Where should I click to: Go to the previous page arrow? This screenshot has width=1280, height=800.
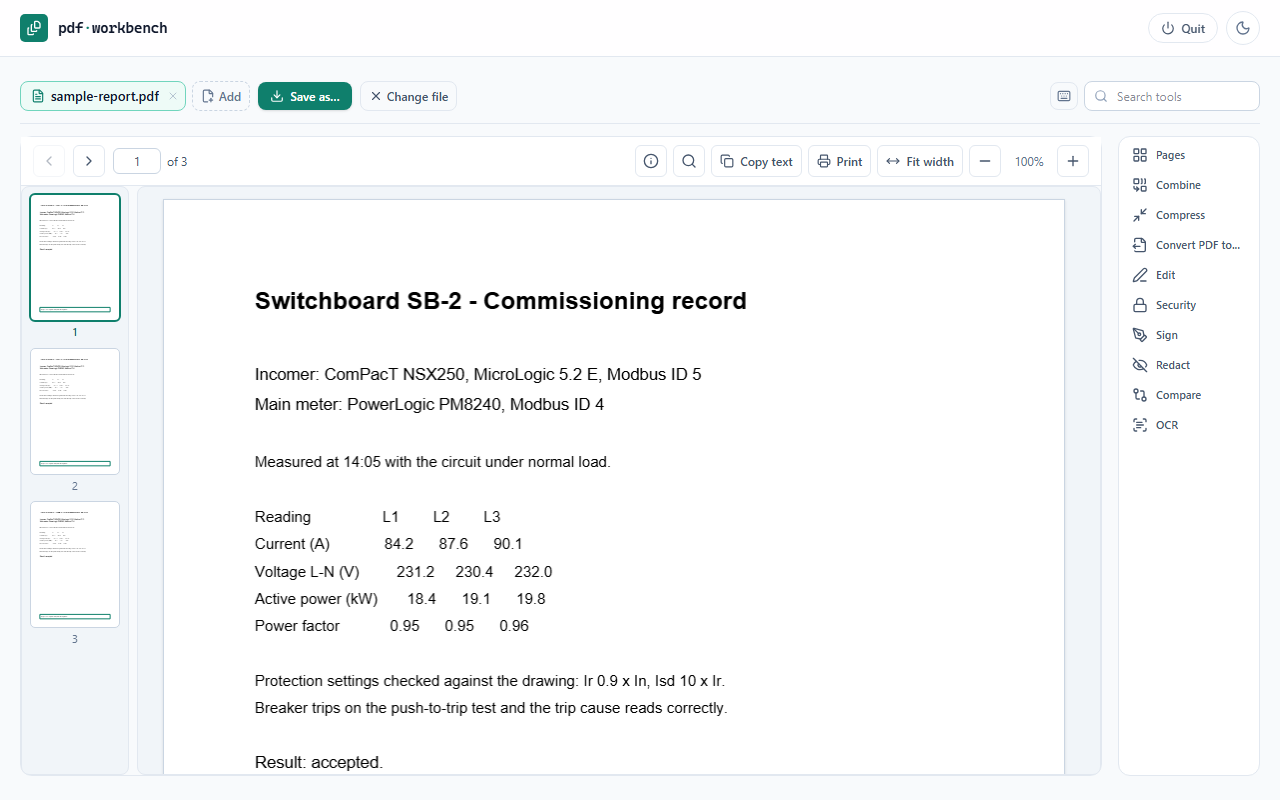pyautogui.click(x=49, y=161)
